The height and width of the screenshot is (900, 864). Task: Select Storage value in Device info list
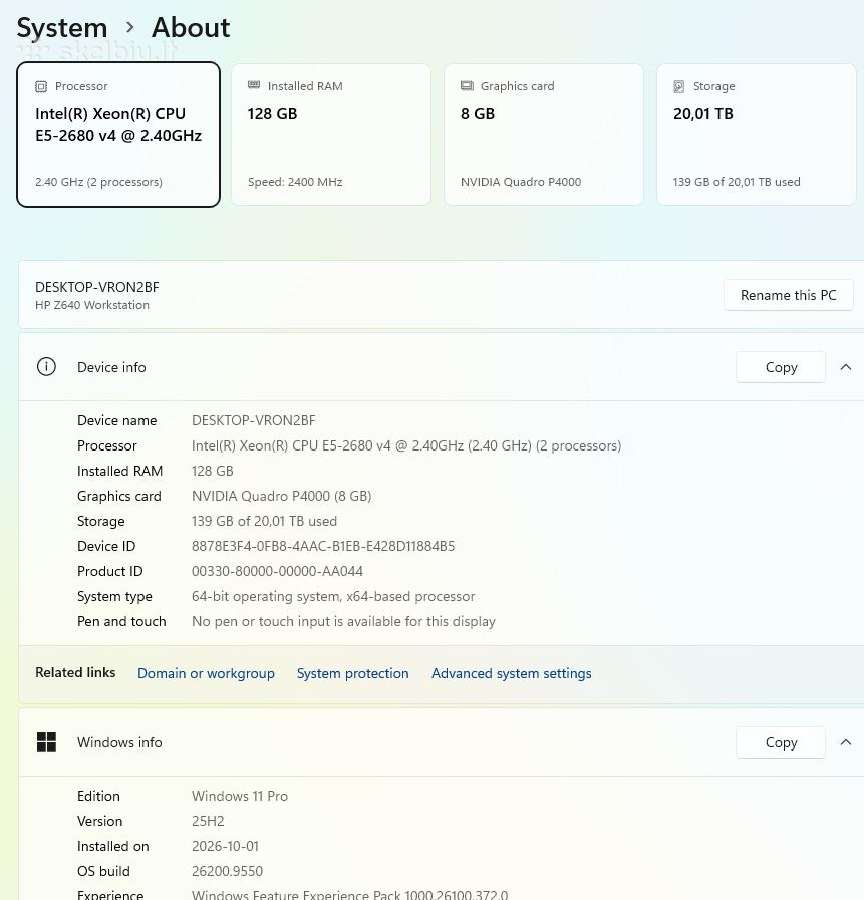(264, 521)
